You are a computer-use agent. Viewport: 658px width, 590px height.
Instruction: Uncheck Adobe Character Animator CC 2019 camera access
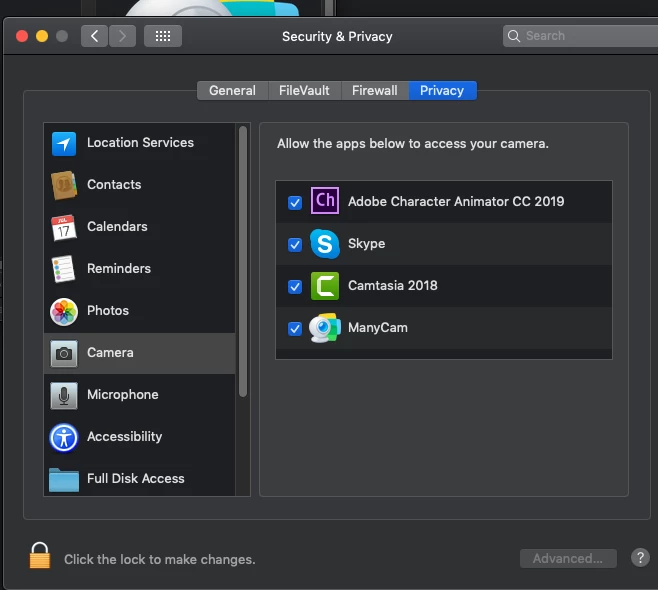coord(295,203)
